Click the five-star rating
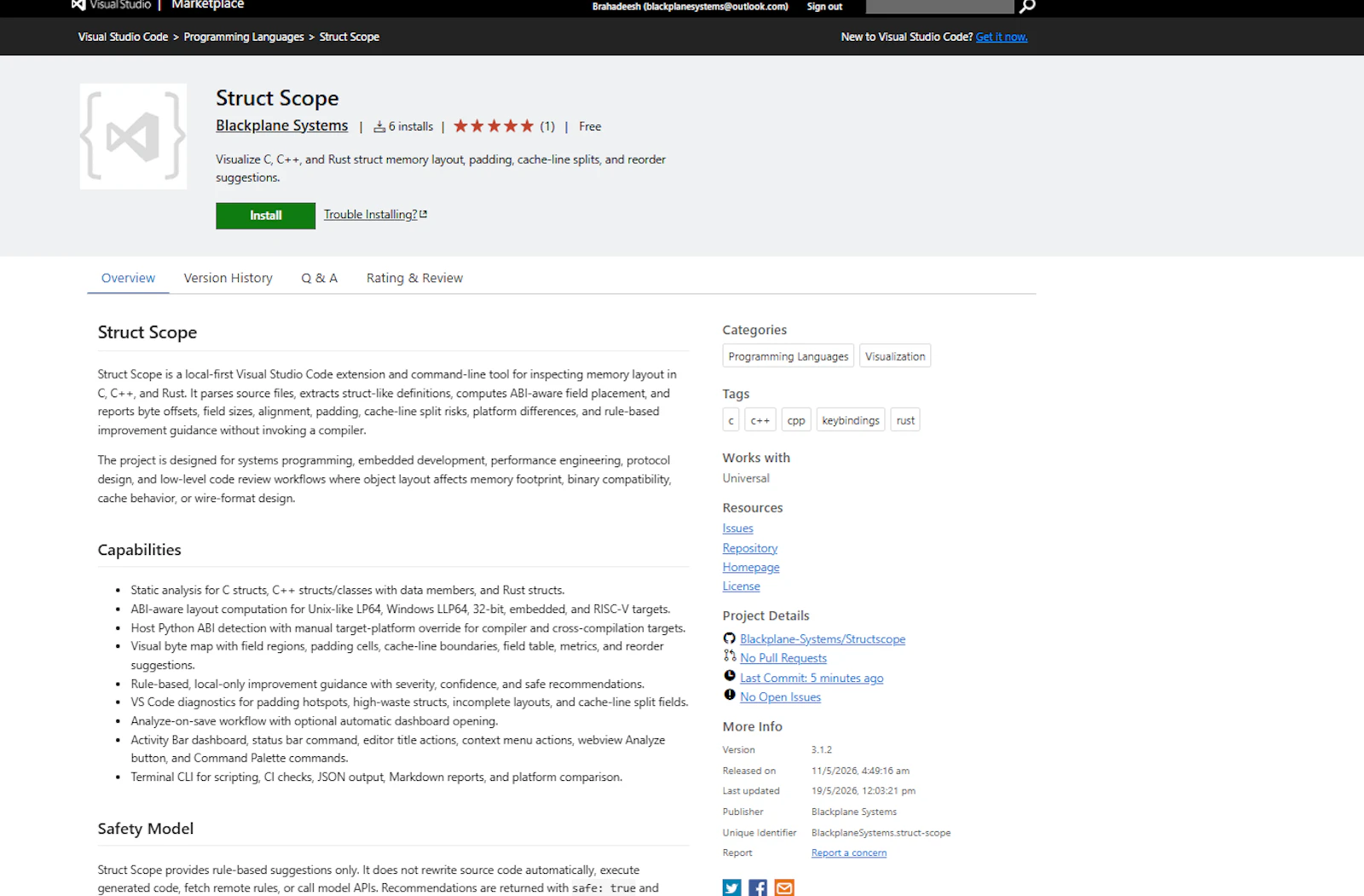Image resolution: width=1364 pixels, height=896 pixels. click(x=494, y=126)
